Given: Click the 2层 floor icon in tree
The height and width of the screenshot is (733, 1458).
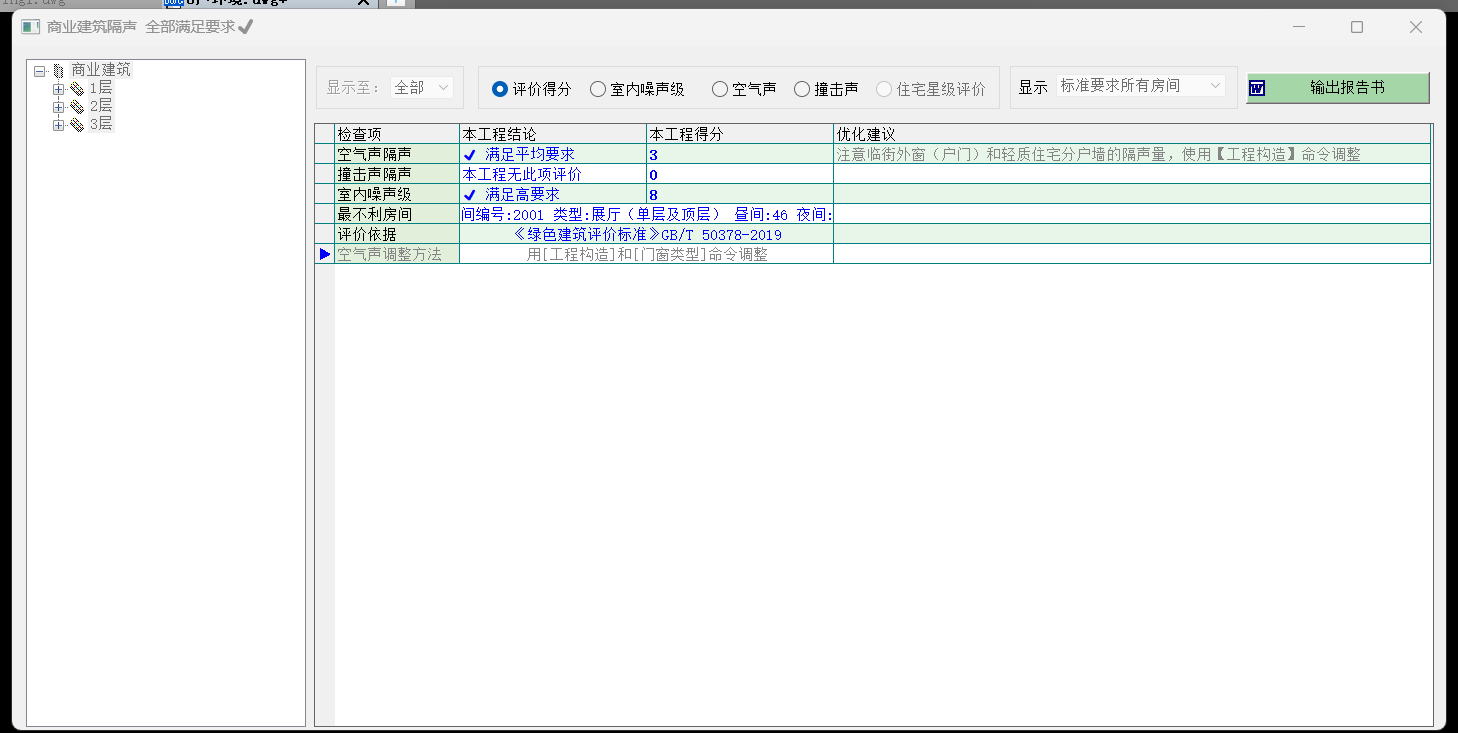Looking at the screenshot, I should coord(77,106).
